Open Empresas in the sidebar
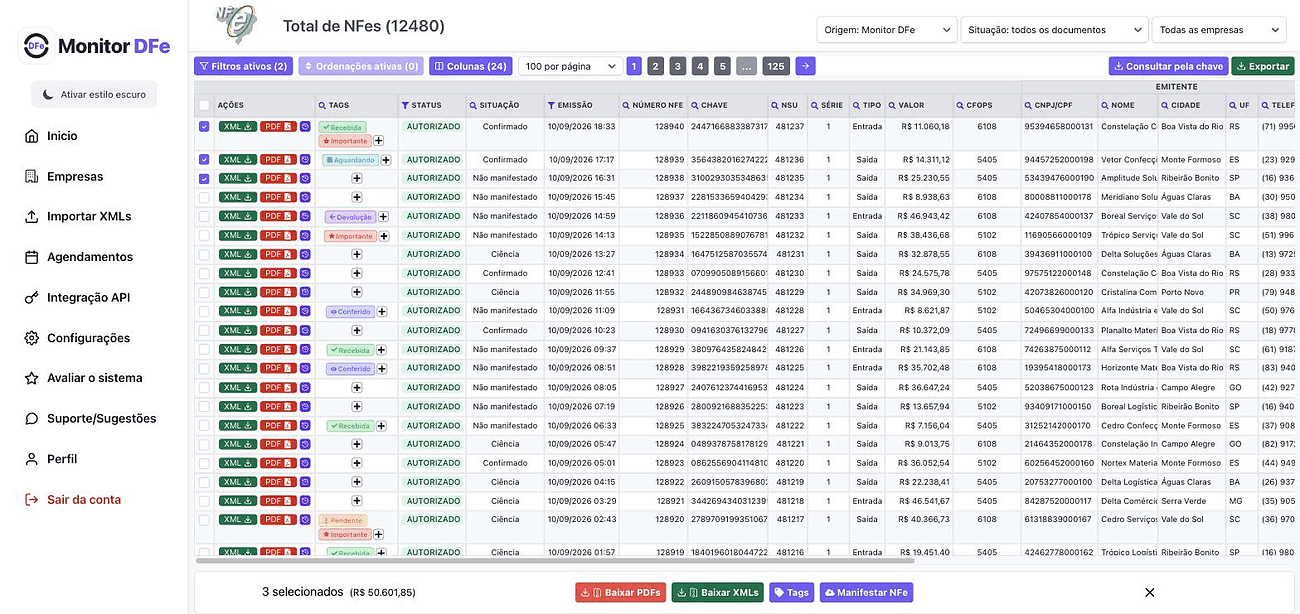The width and height of the screenshot is (1300, 614). pos(75,176)
